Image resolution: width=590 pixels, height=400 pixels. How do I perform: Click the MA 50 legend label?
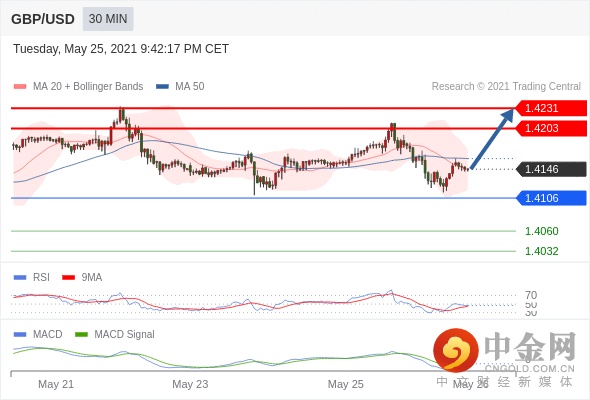click(190, 87)
